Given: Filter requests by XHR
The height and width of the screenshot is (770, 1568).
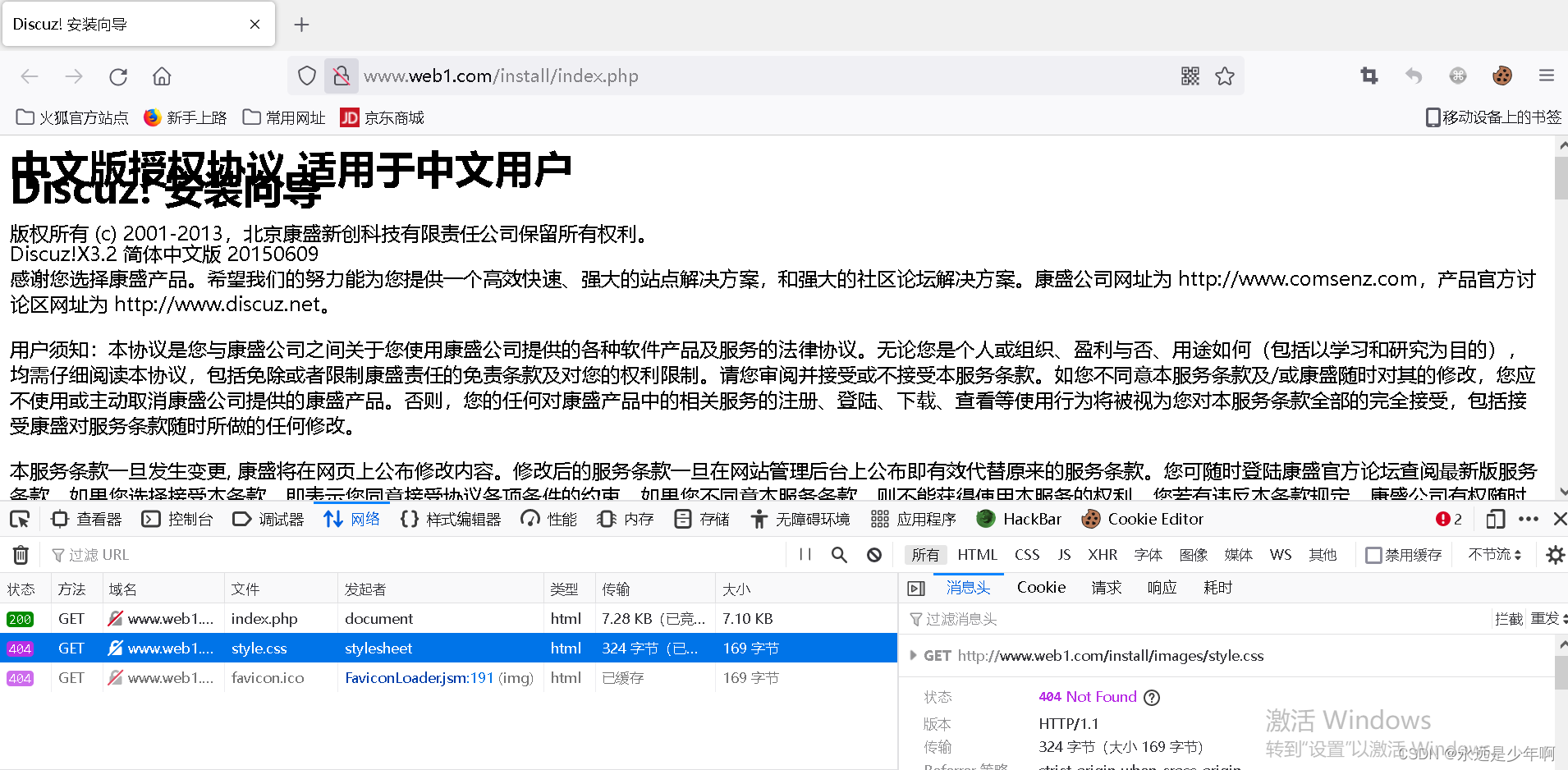Looking at the screenshot, I should pos(1103,555).
